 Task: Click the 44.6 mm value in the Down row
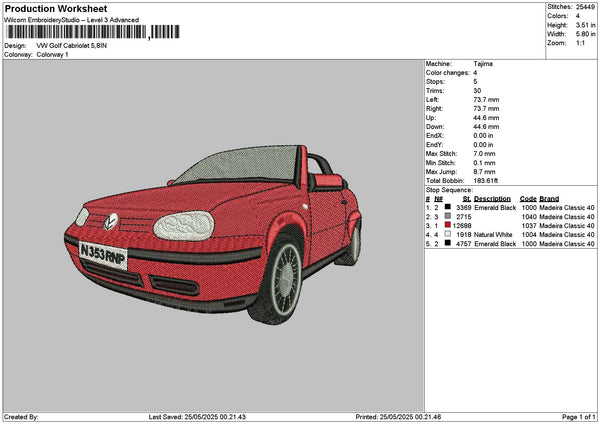pos(486,127)
